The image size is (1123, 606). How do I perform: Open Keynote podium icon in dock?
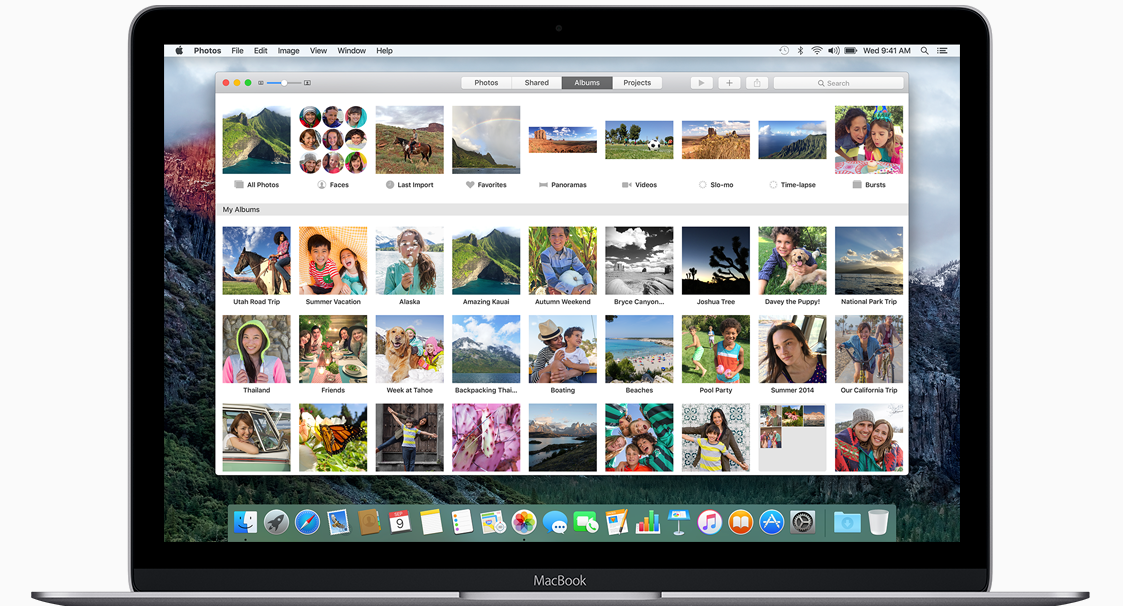pyautogui.click(x=678, y=522)
